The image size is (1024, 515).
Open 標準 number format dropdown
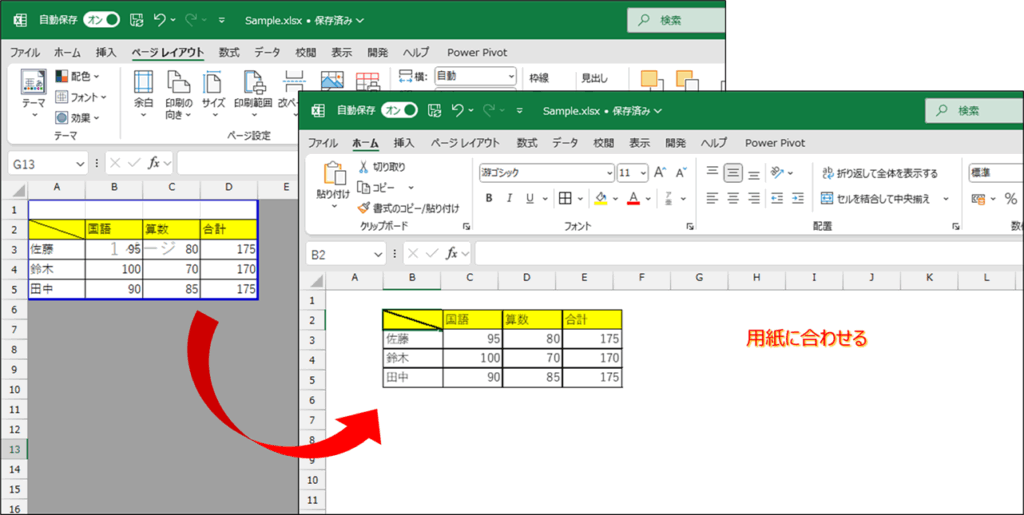point(996,173)
